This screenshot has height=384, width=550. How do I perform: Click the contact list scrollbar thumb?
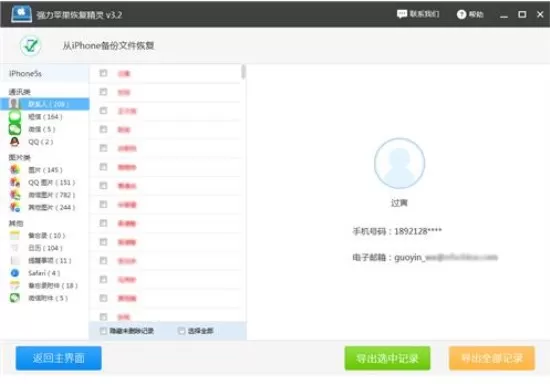pos(243,72)
